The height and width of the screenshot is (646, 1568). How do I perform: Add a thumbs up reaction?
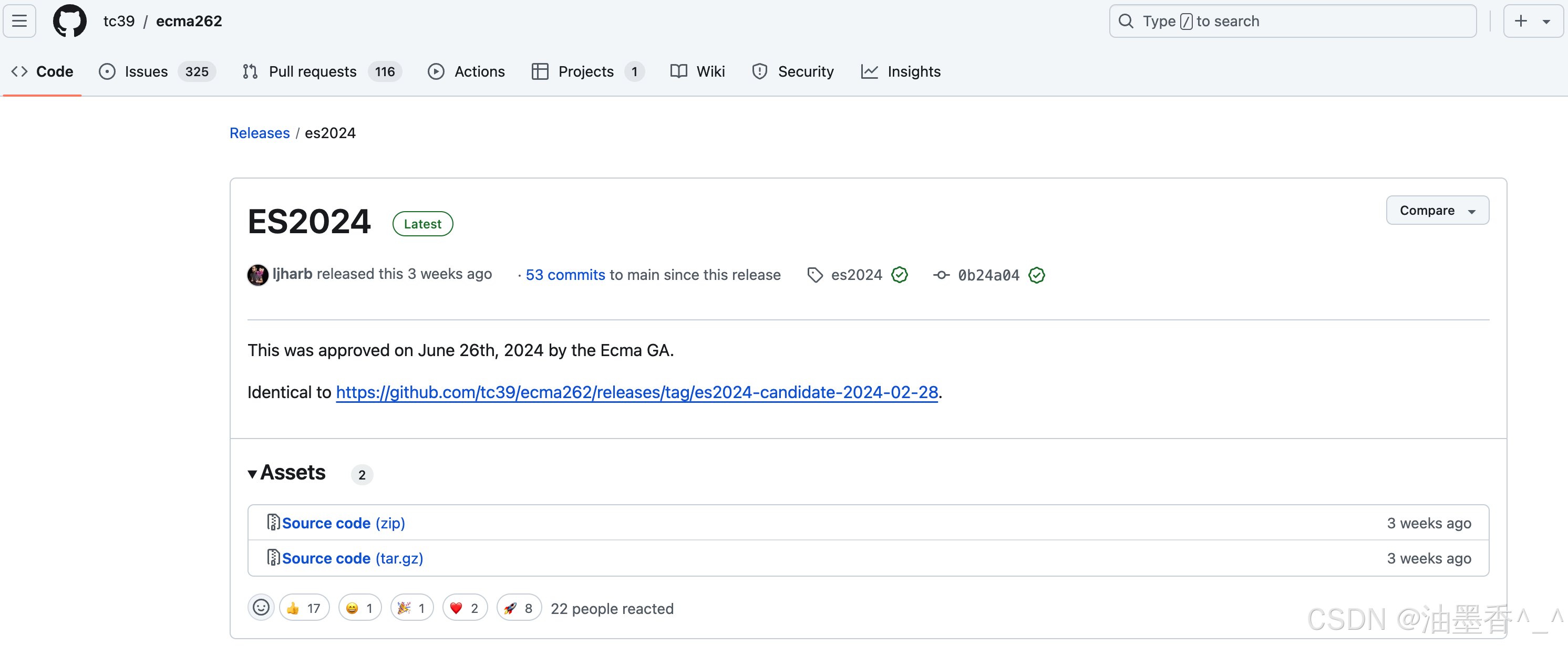[304, 607]
